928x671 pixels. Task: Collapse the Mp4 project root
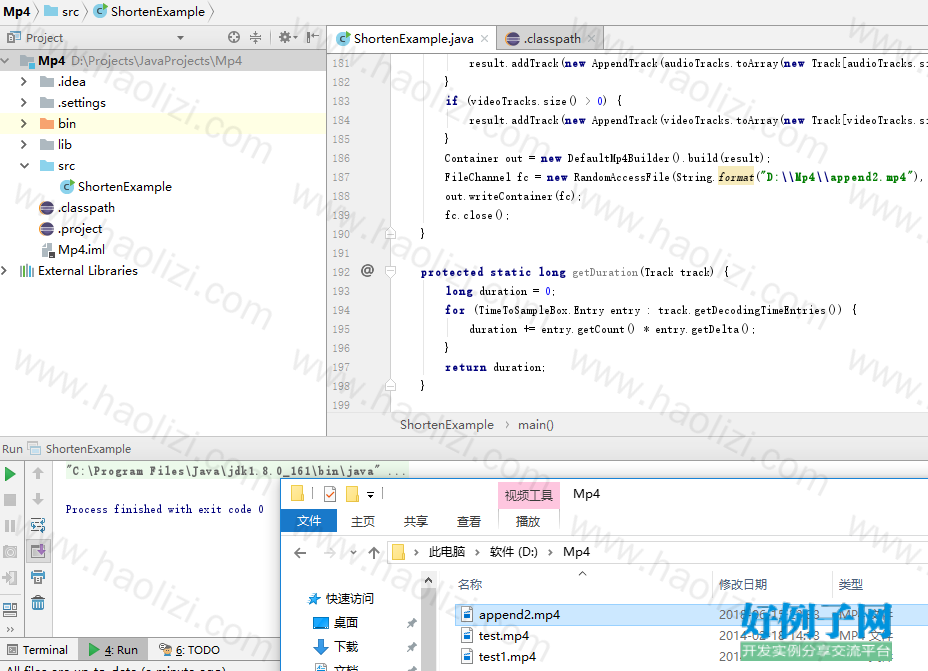pyautogui.click(x=5, y=60)
